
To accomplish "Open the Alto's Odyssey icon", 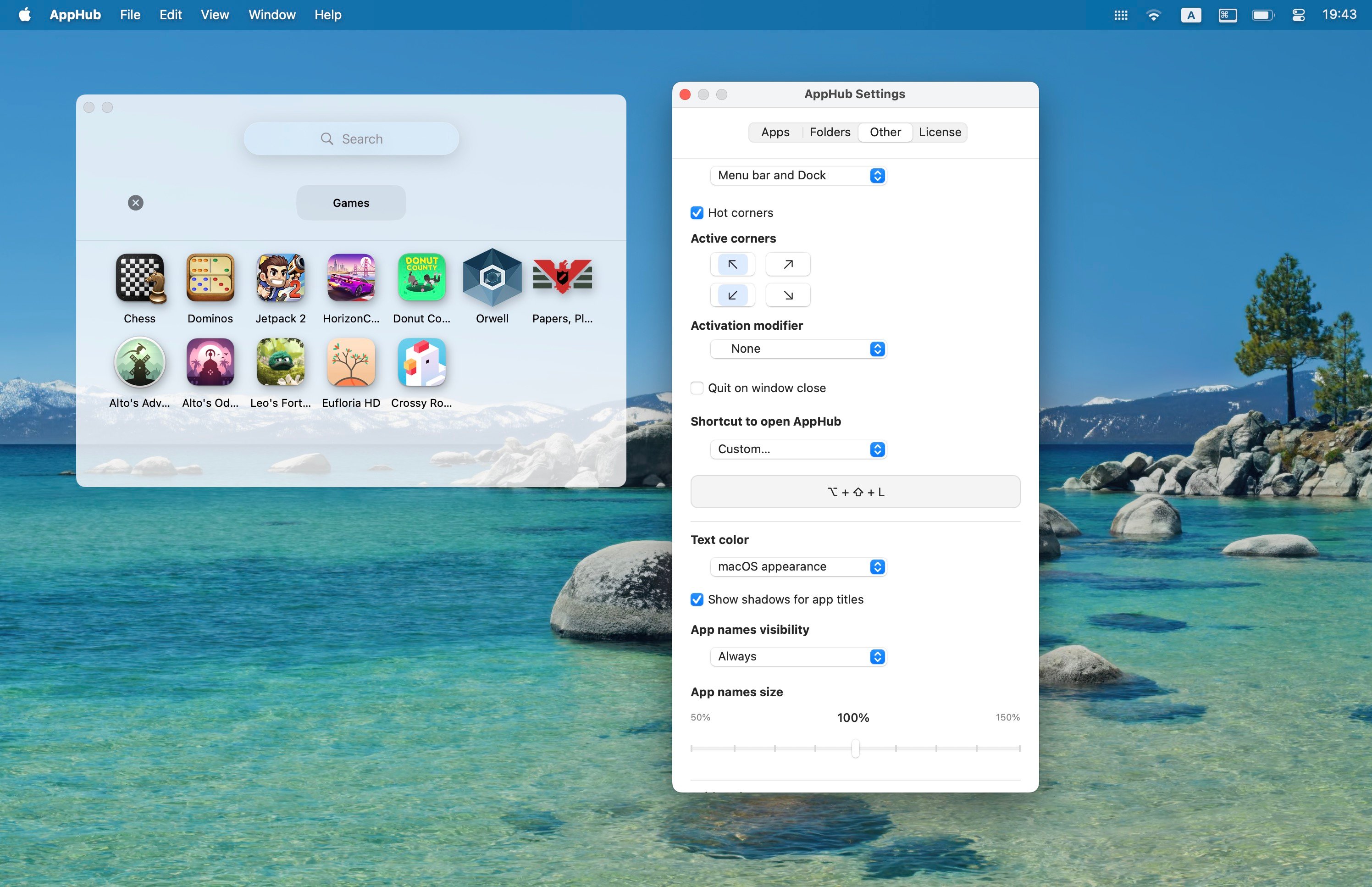I will (x=210, y=362).
